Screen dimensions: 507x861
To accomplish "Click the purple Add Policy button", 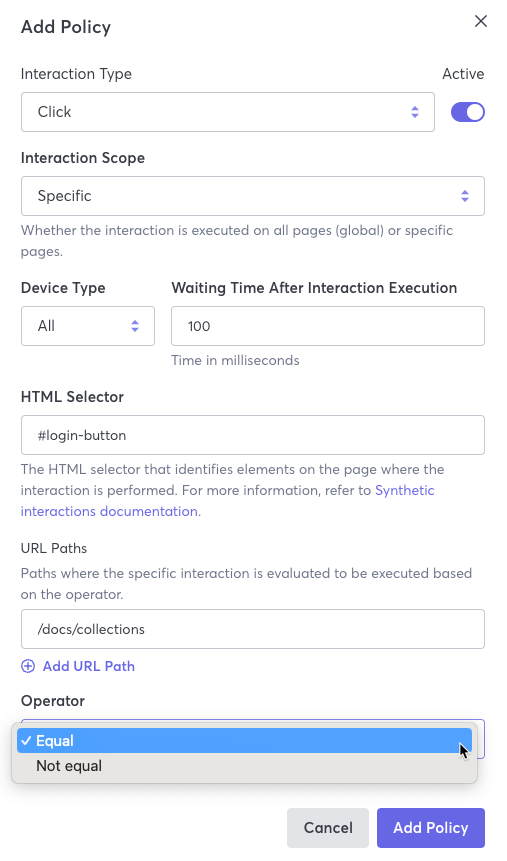I will 431,828.
